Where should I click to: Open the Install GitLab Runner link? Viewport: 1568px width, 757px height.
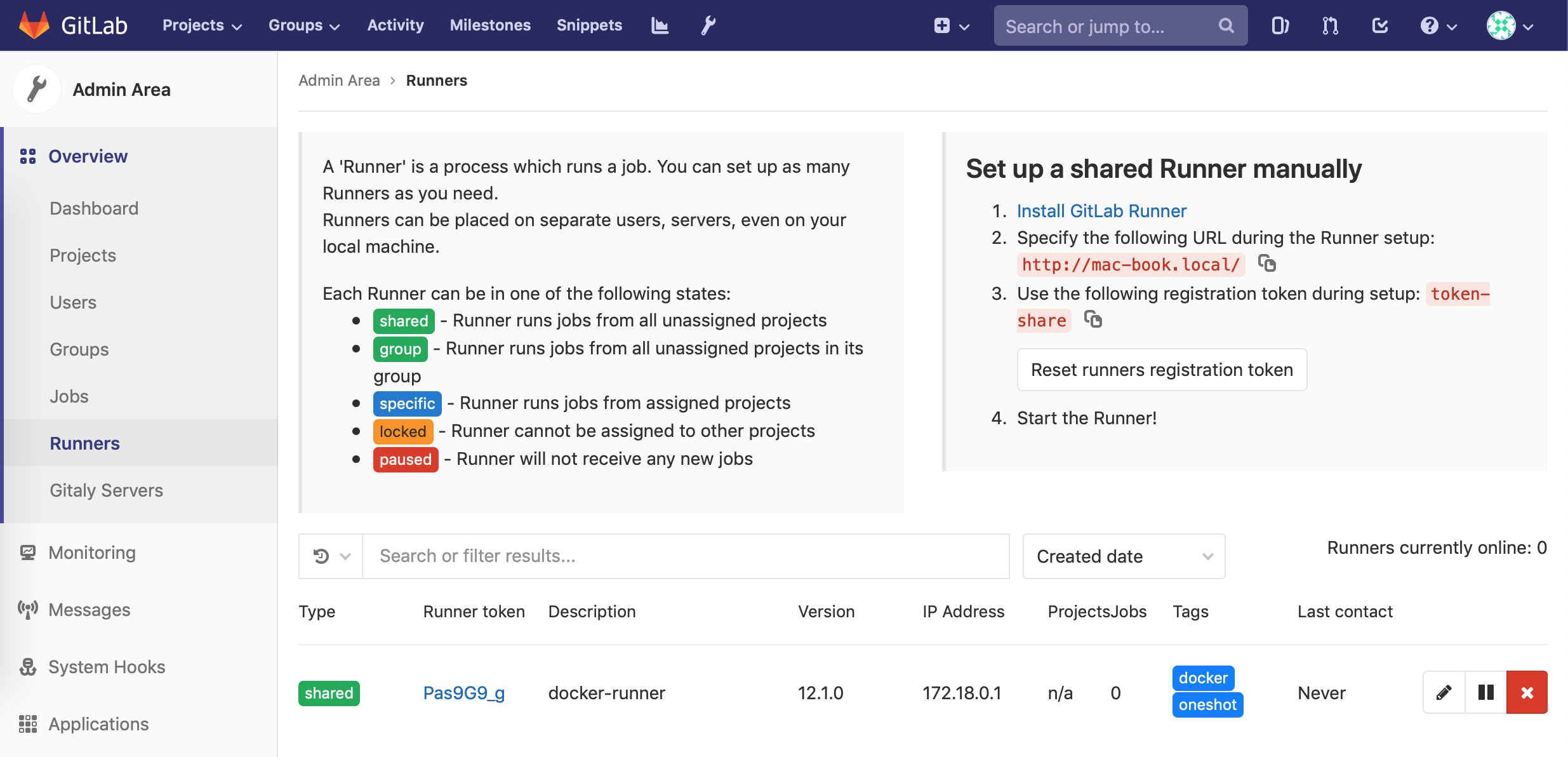[1101, 211]
